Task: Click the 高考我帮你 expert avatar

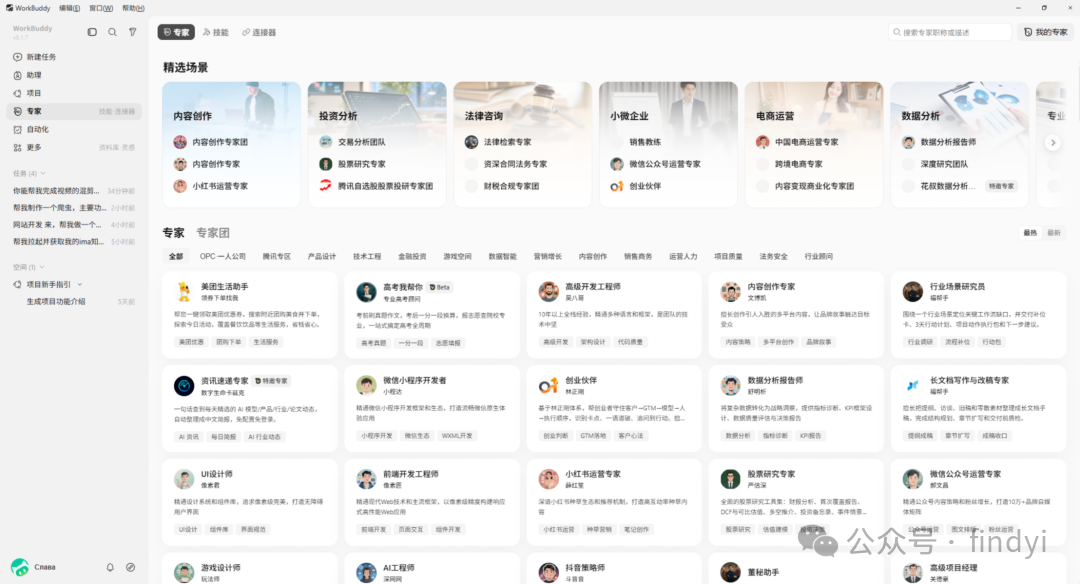Action: pos(366,292)
